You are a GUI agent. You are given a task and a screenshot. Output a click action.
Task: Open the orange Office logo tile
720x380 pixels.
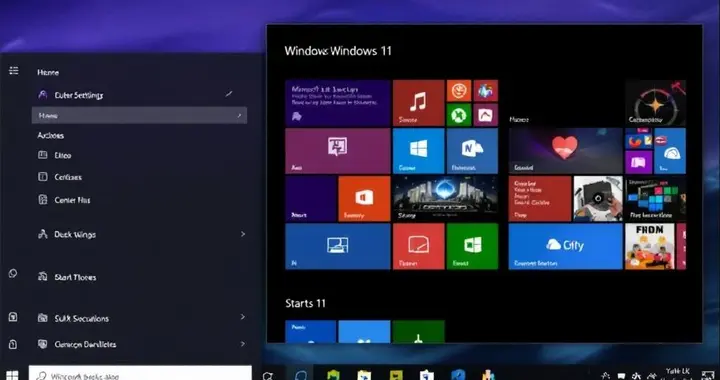point(364,199)
